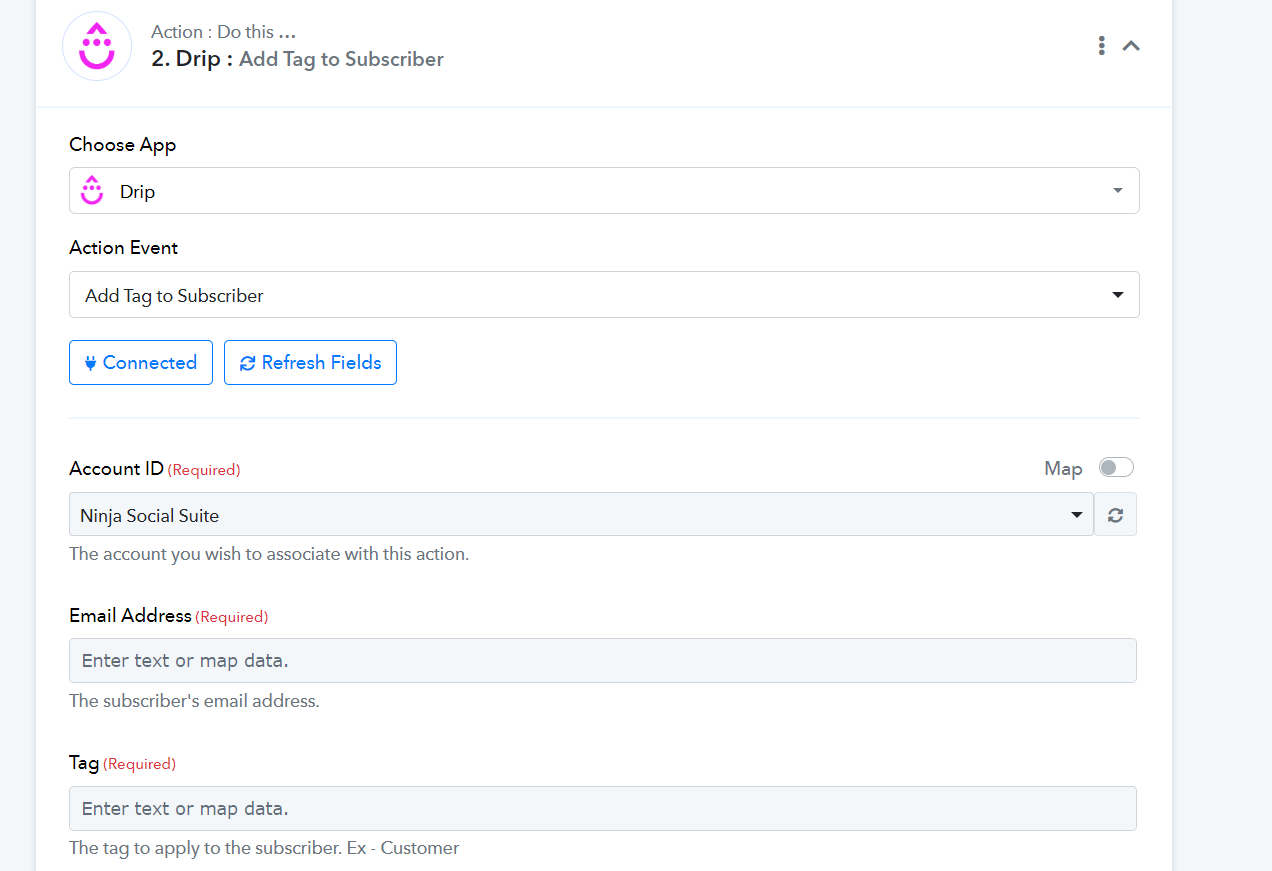This screenshot has width=1272, height=871.
Task: Click the 'Choose App' label
Action: (x=122, y=145)
